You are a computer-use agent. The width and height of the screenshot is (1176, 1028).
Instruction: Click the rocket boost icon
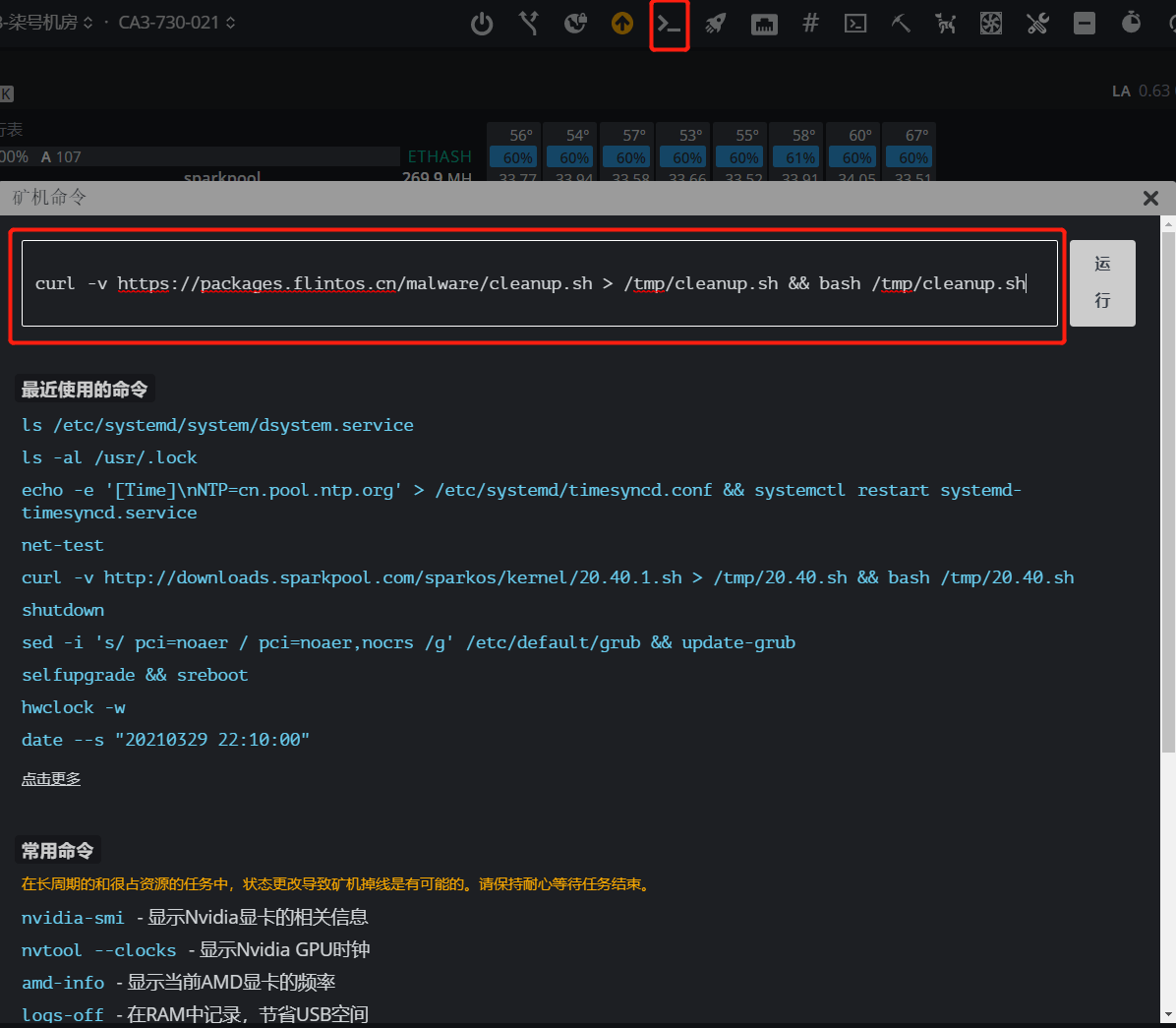click(715, 24)
